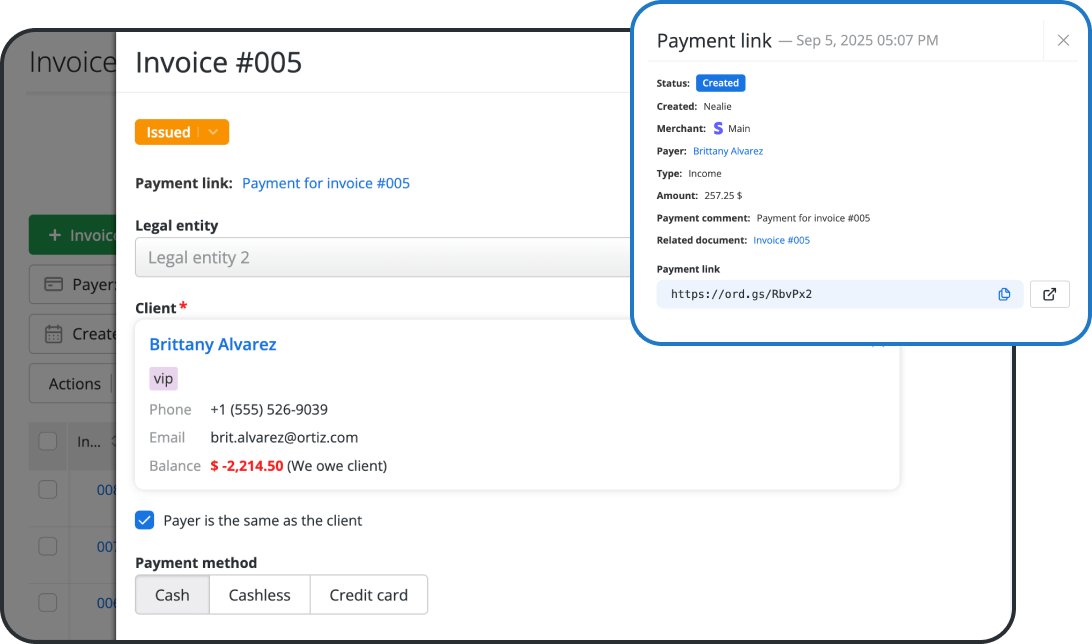1092x644 pixels.
Task: Uncheck Payer is the same as the client
Action: 144,520
